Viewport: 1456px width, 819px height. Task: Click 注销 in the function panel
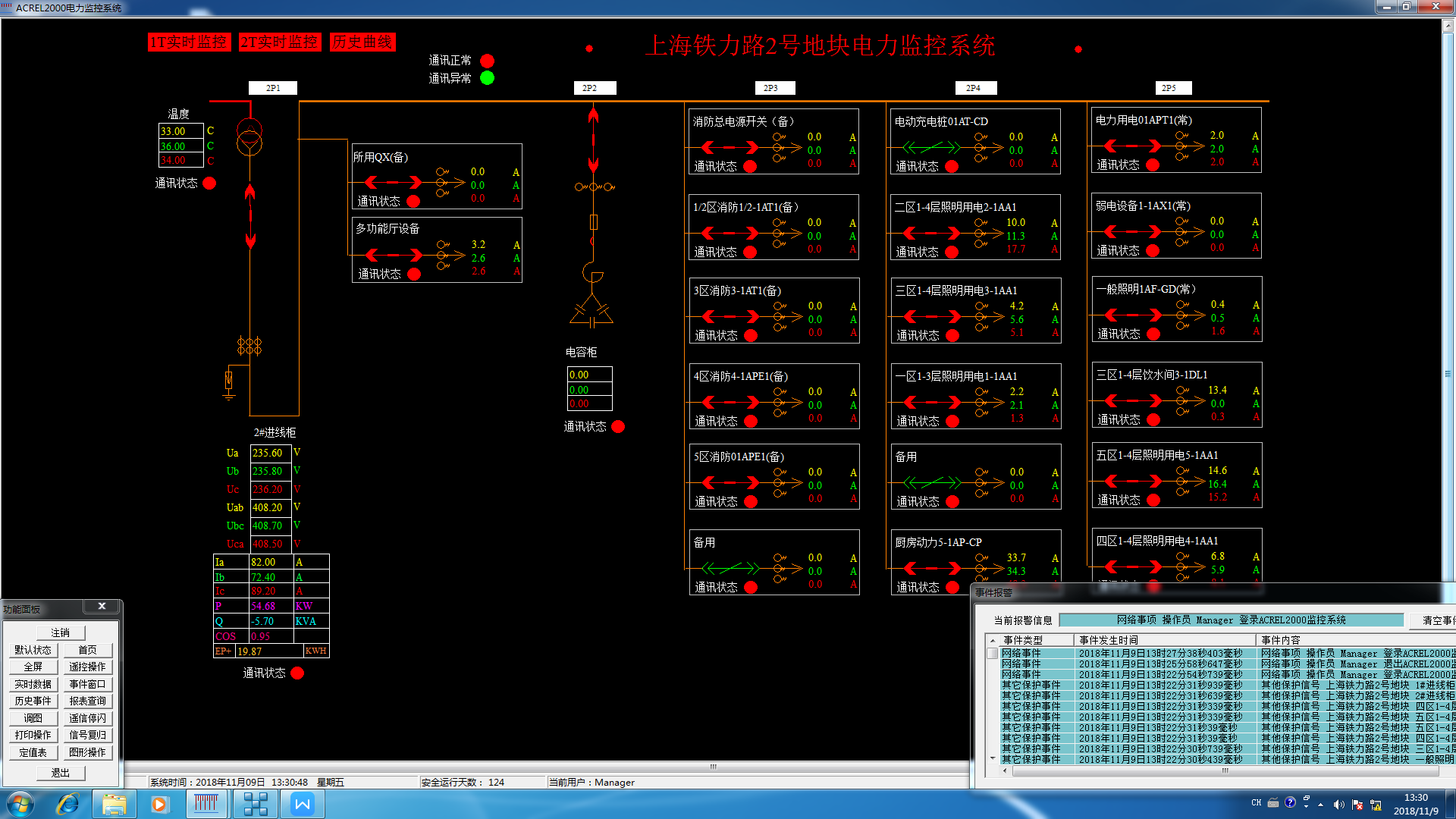[61, 632]
